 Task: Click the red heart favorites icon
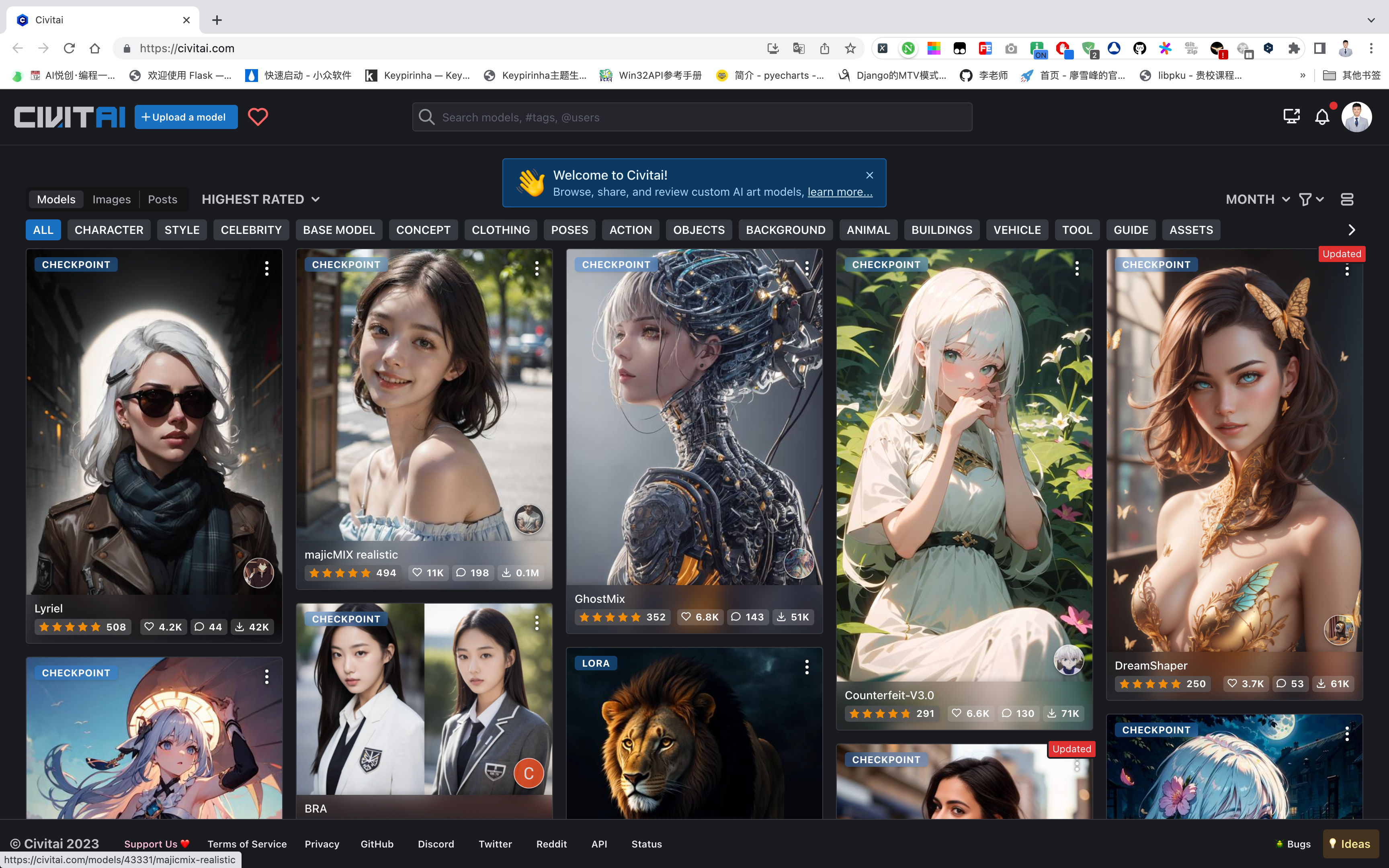(x=258, y=117)
